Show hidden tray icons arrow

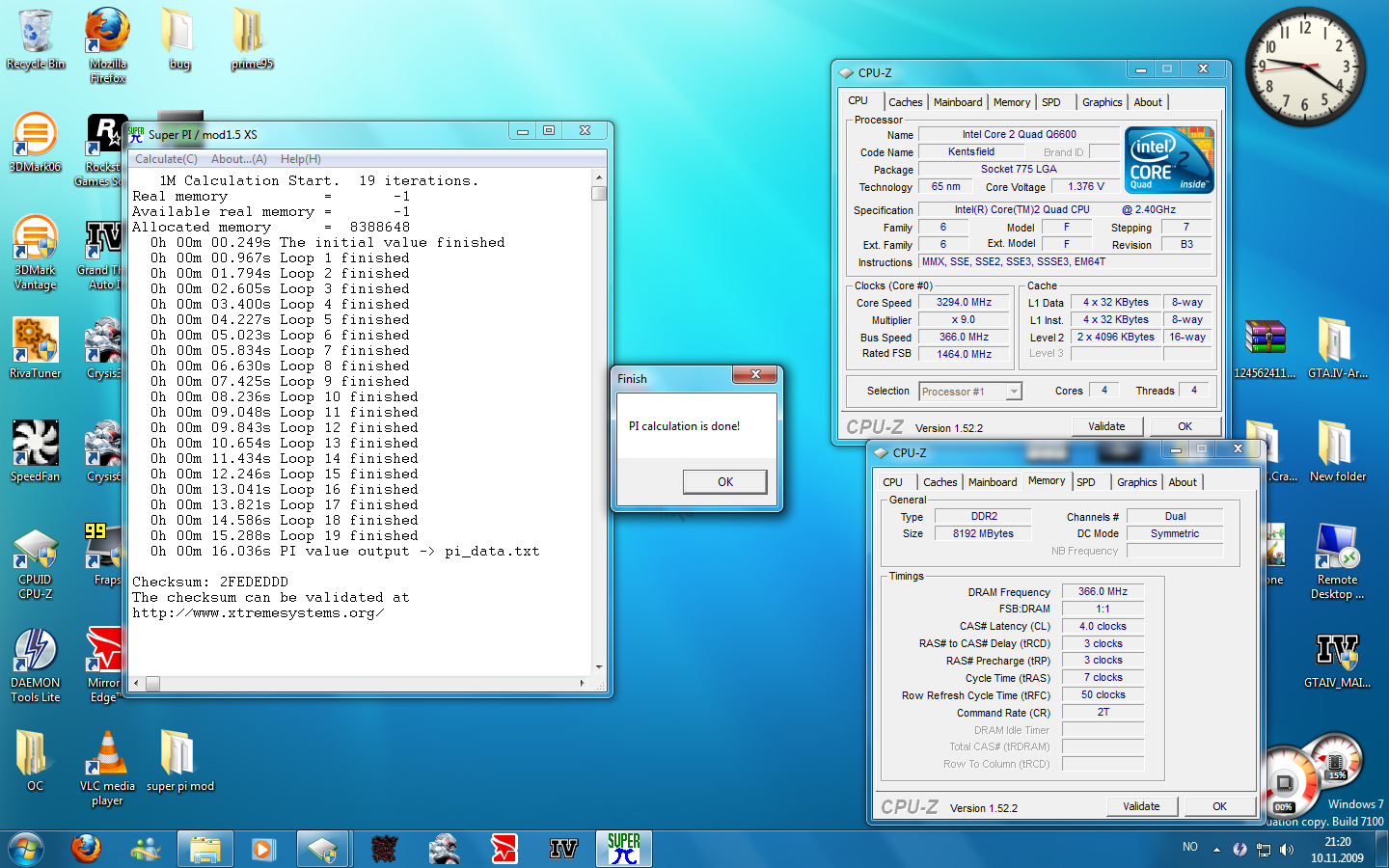1216,850
